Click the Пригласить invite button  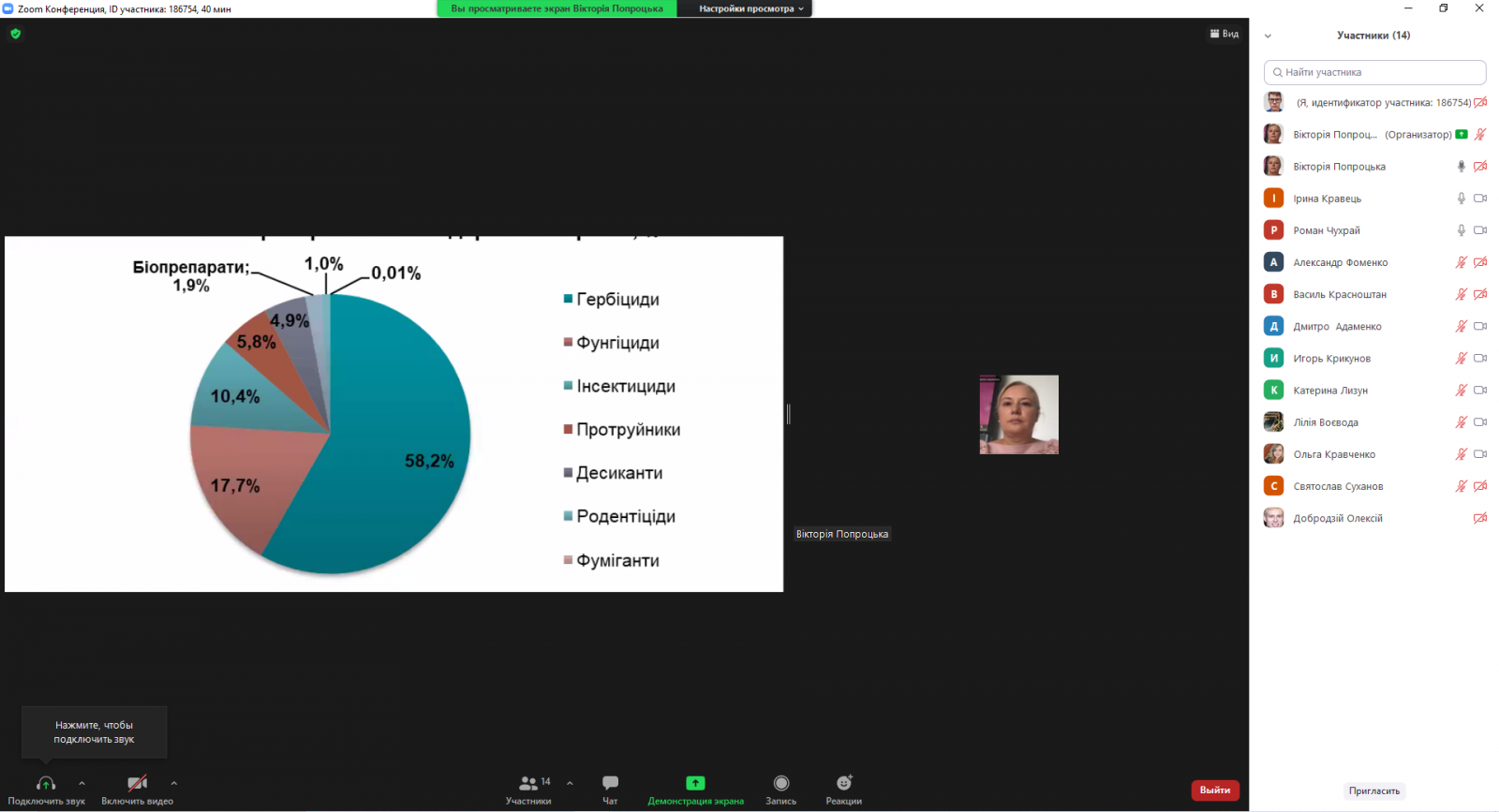pyautogui.click(x=1374, y=790)
